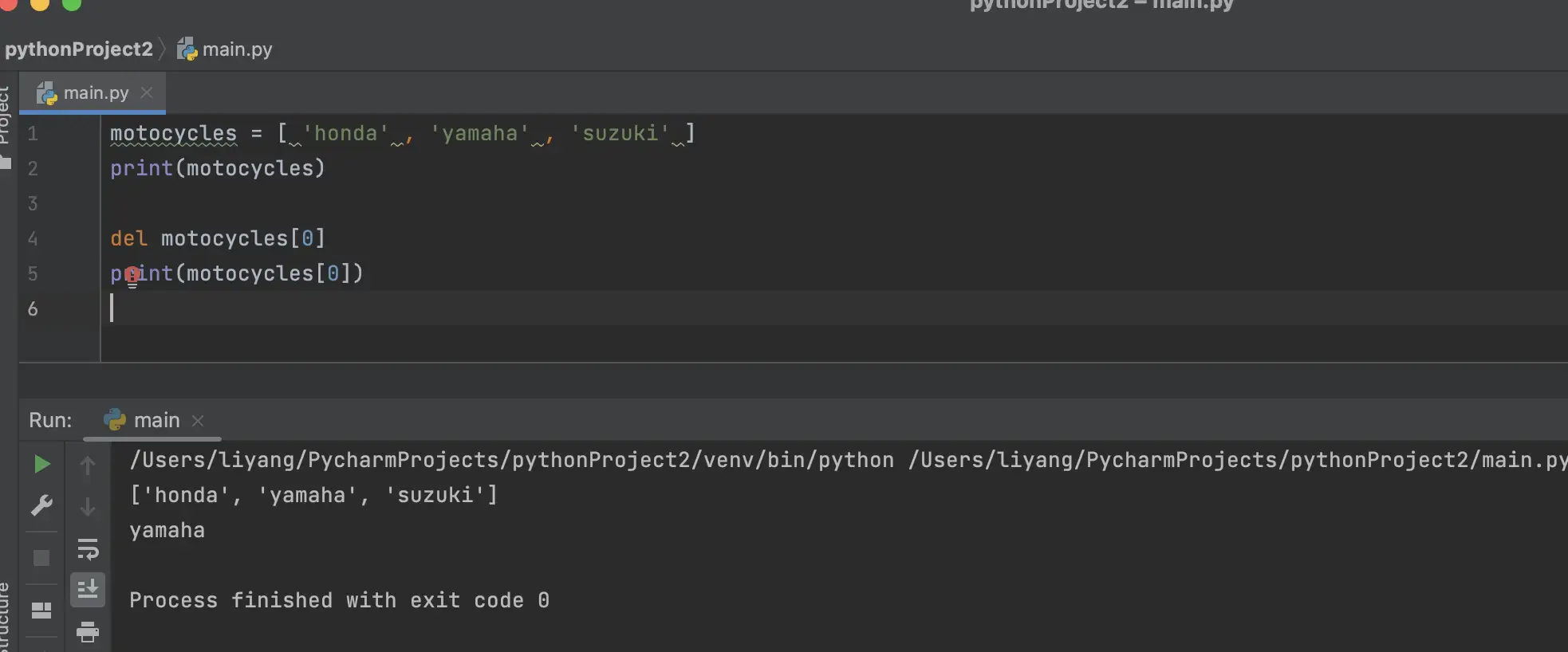Click the macOS green fullscreen window button
The width and height of the screenshot is (1568, 652).
coord(72,3)
